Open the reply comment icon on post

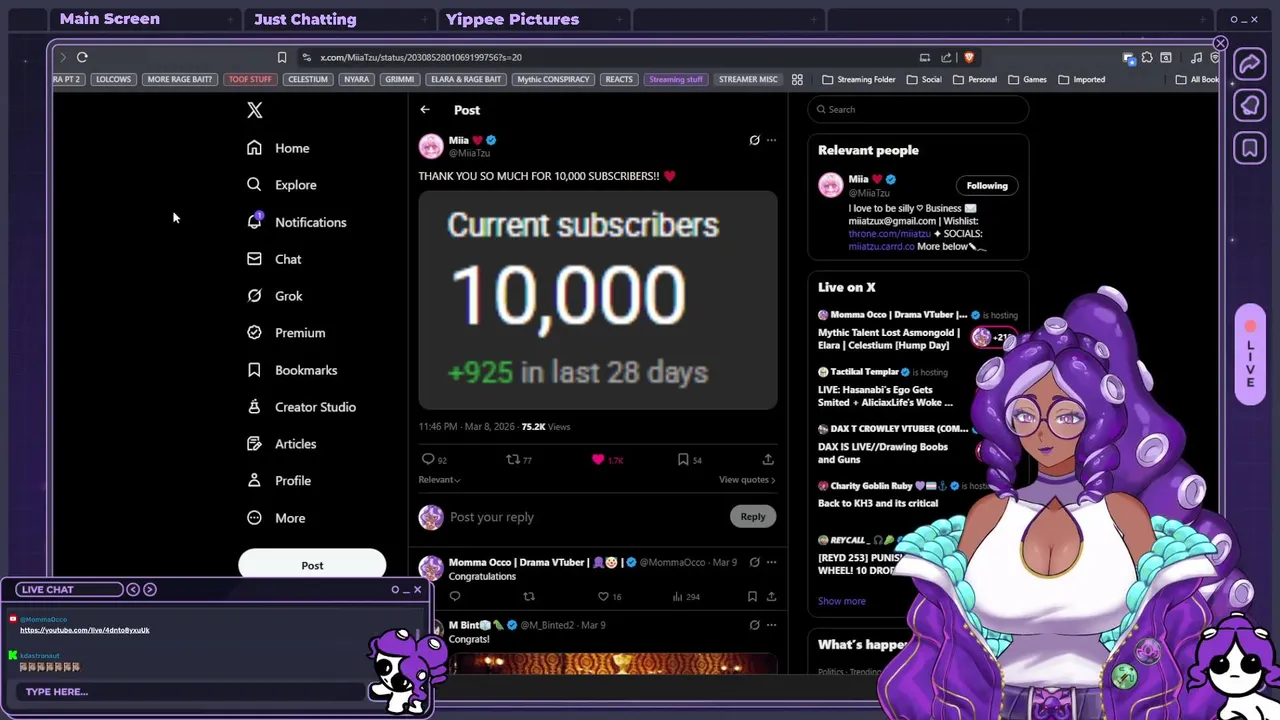click(x=428, y=459)
